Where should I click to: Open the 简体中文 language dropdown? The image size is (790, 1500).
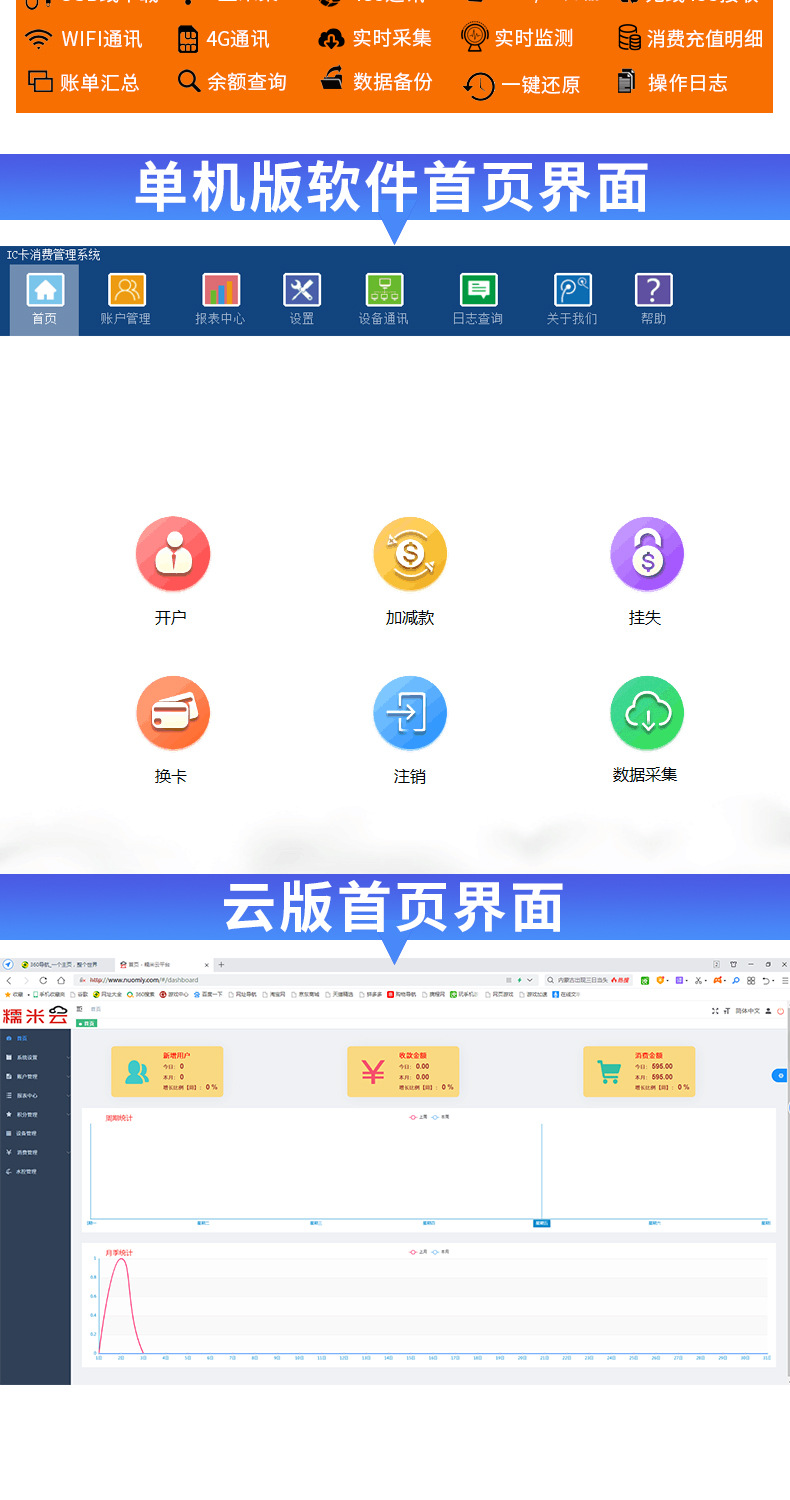point(747,1011)
